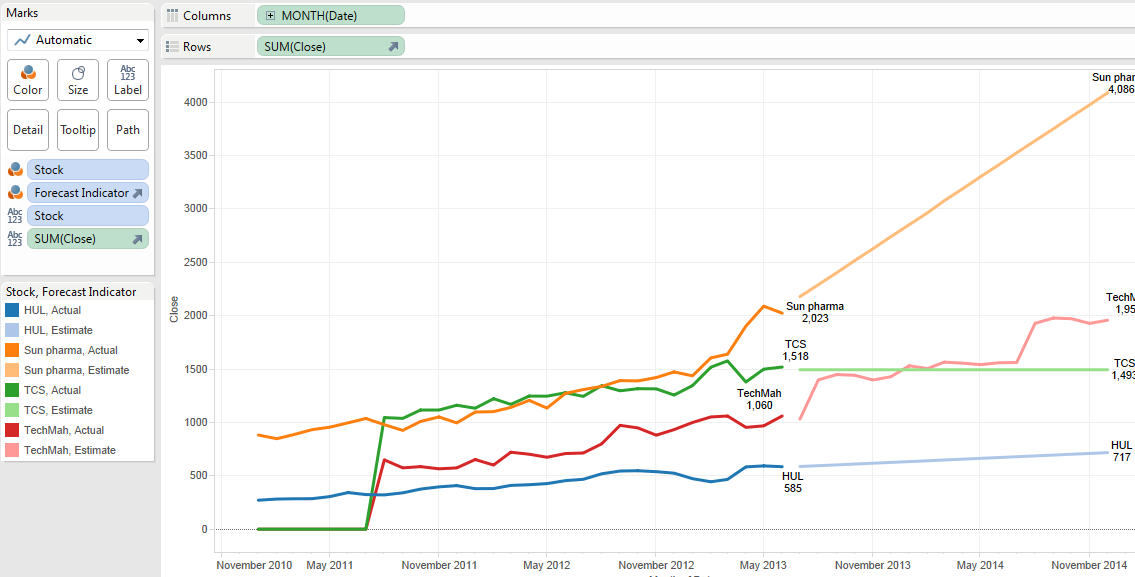This screenshot has height=577, width=1135.
Task: Click the TechMah, Estimate color swatch
Action: 12,450
